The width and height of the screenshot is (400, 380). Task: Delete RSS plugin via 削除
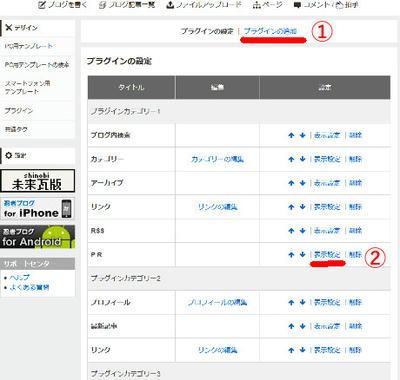click(355, 231)
